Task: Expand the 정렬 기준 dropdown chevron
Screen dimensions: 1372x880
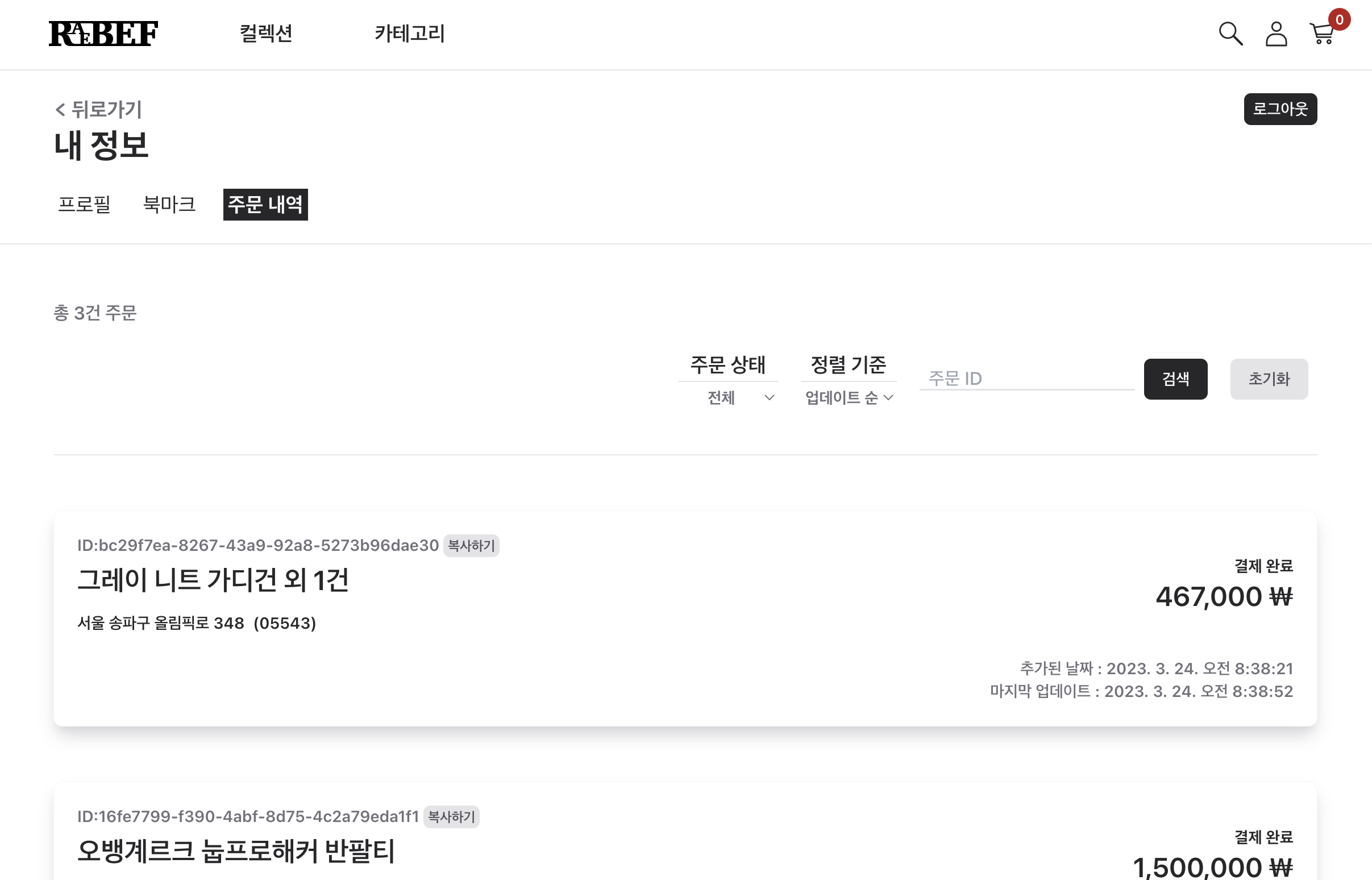Action: (888, 398)
